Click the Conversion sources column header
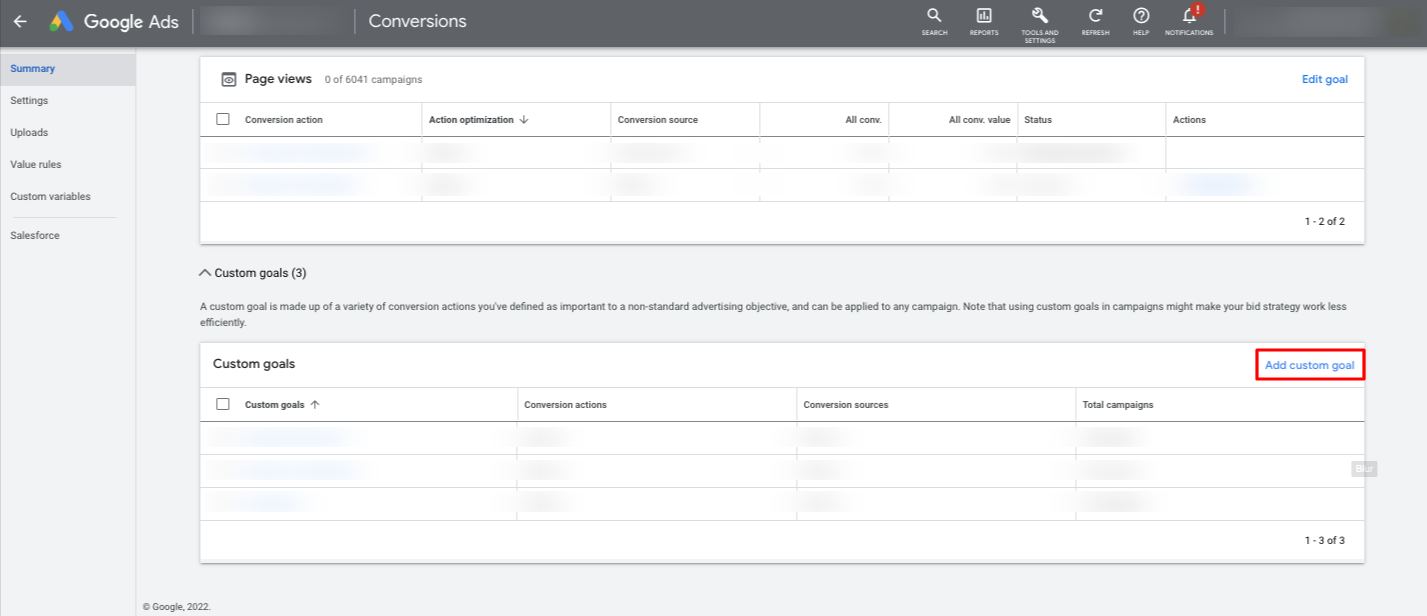The height and width of the screenshot is (616, 1427). click(846, 405)
